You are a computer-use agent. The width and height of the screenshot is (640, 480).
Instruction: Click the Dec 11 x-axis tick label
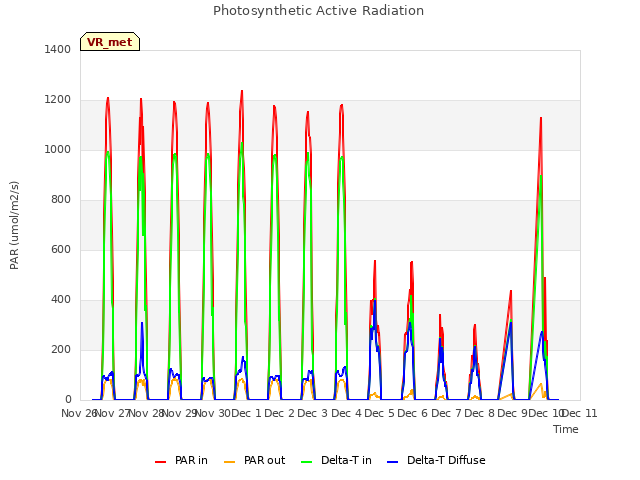[580, 413]
